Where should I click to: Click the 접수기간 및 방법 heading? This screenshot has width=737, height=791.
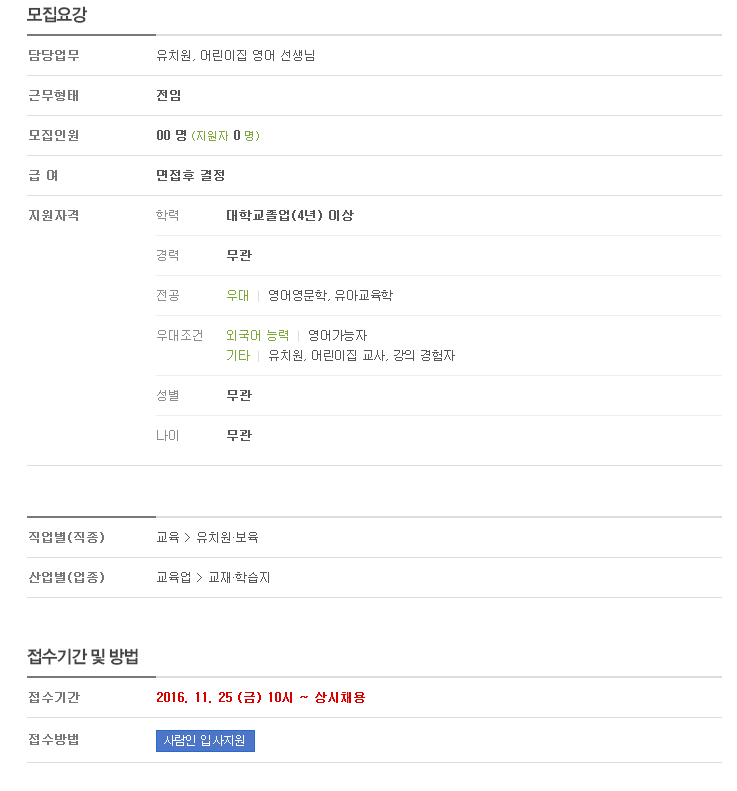[x=83, y=656]
